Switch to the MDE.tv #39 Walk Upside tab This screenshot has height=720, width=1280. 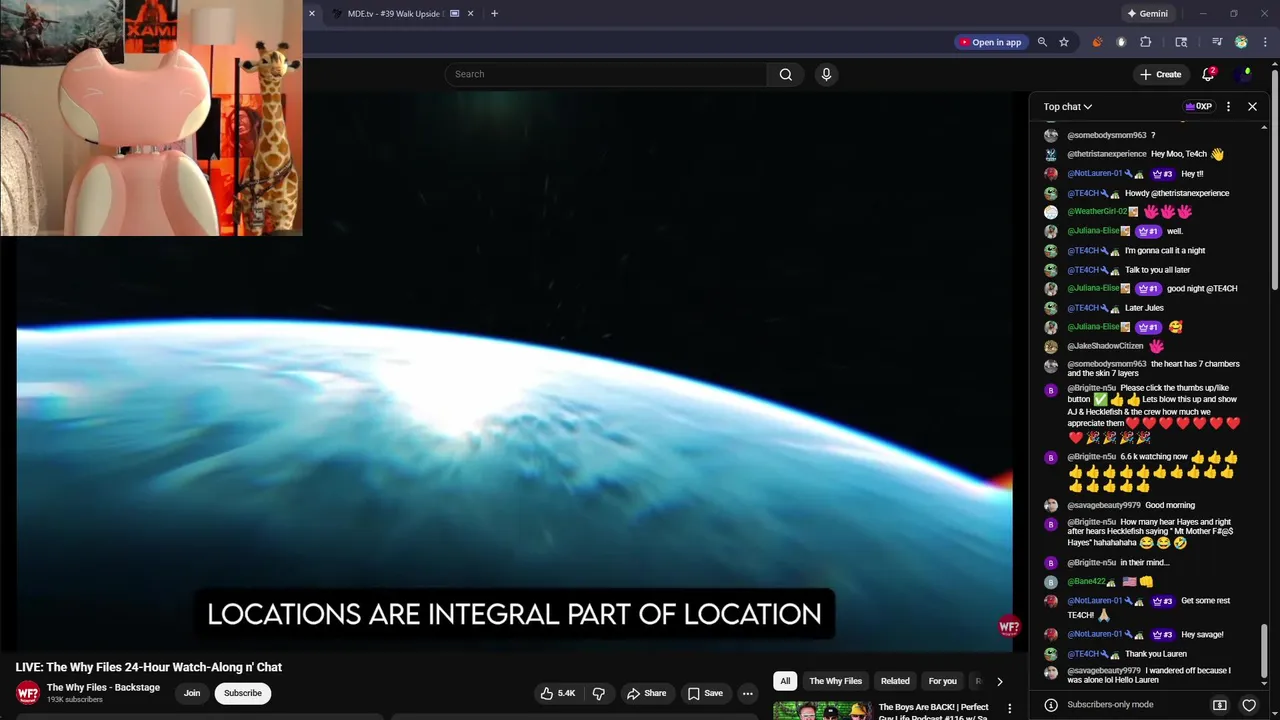(394, 14)
